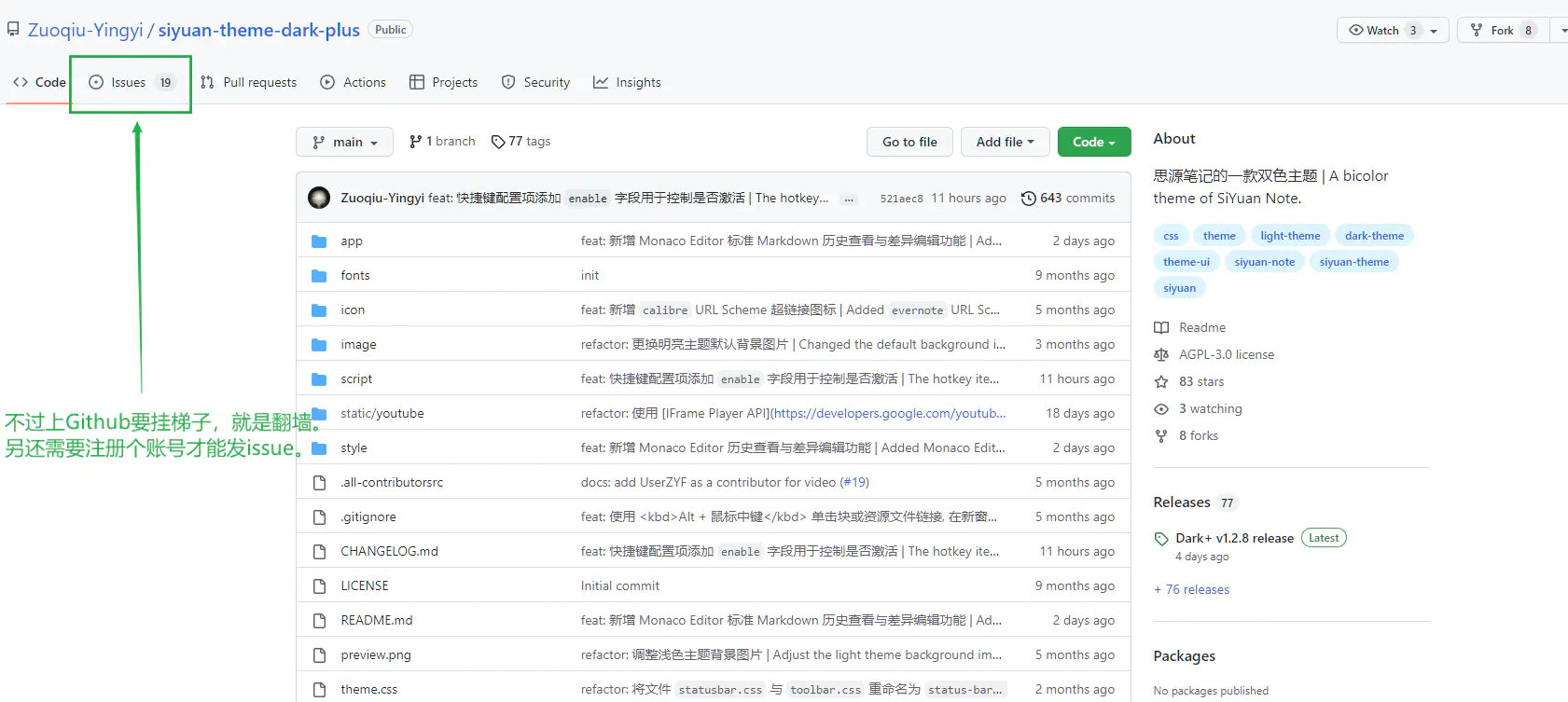Click the branch icon beside 1 branch
This screenshot has height=702, width=1568.
pos(415,142)
